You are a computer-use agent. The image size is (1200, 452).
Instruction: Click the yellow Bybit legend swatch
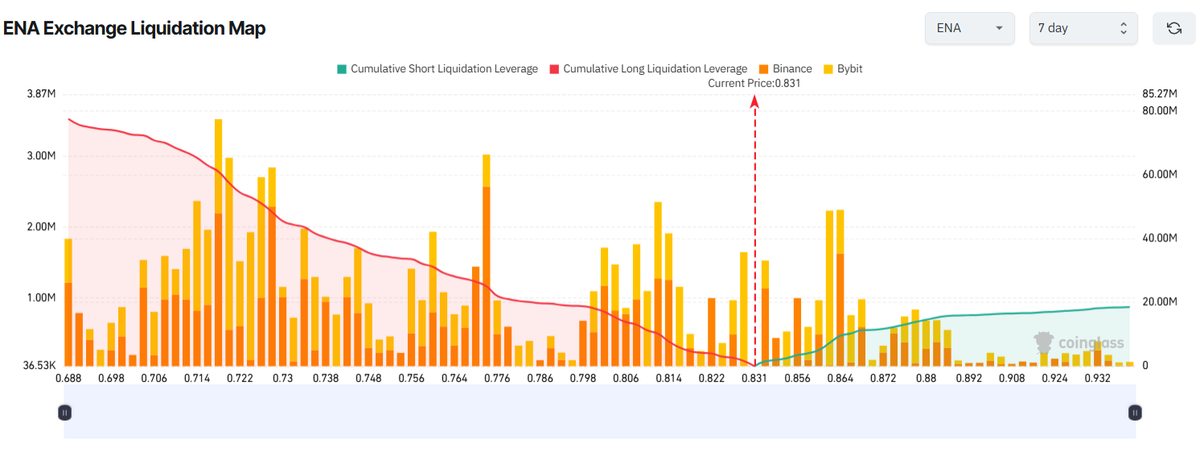click(828, 69)
